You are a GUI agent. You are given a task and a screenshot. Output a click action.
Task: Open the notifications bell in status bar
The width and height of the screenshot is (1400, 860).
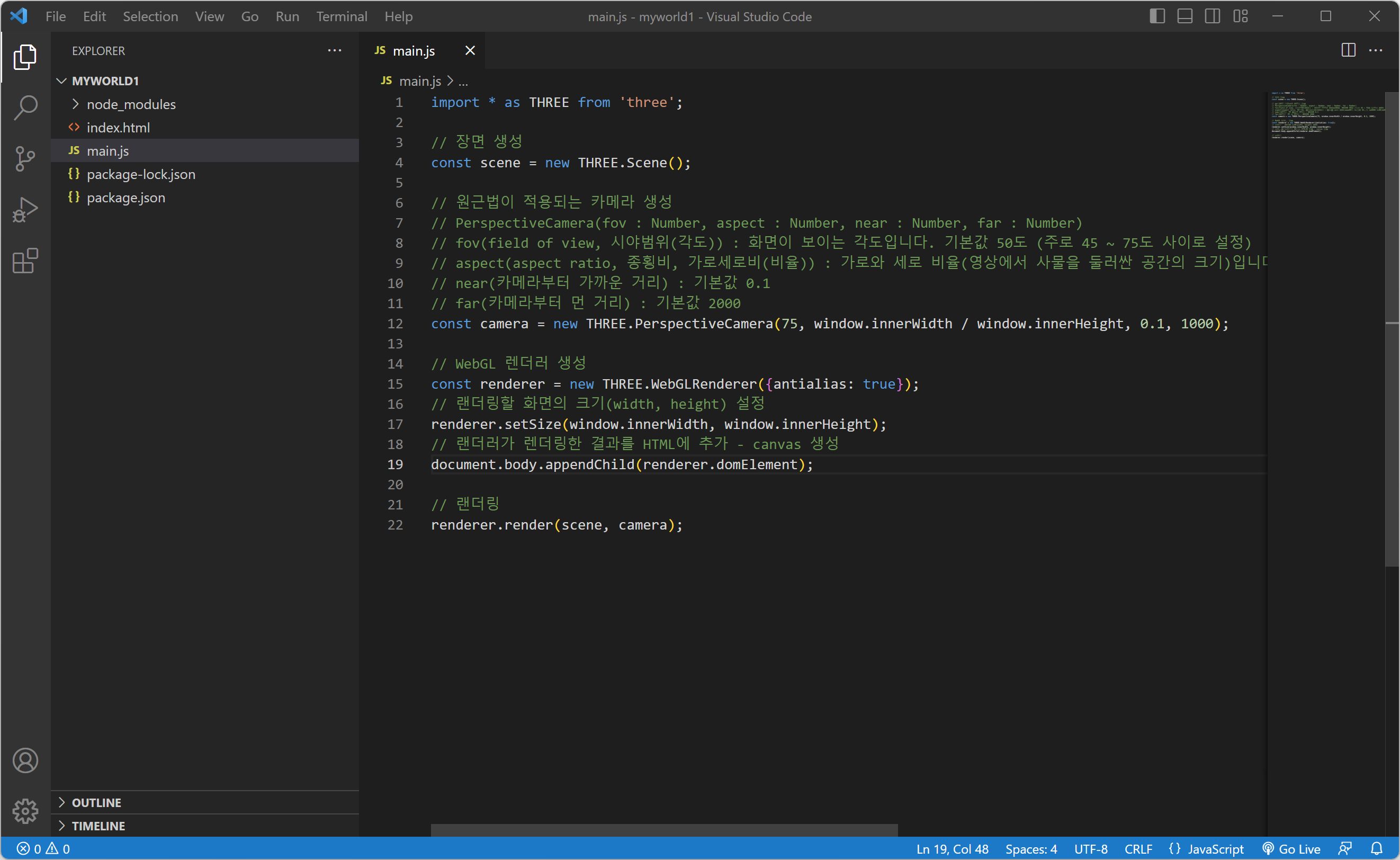[x=1376, y=849]
